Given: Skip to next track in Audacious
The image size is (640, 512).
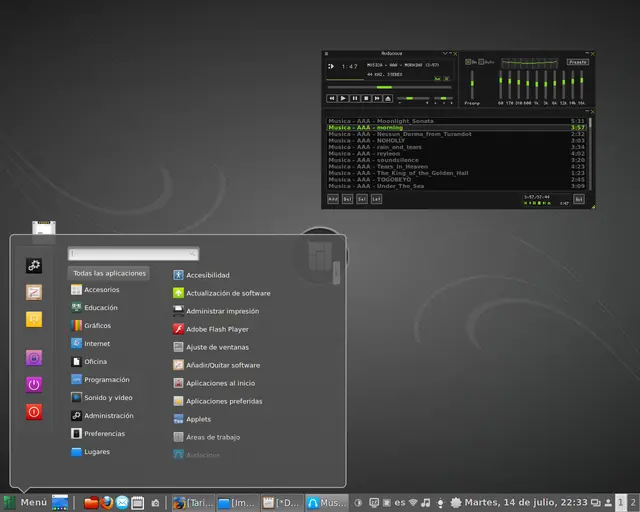Looking at the screenshot, I should pyautogui.click(x=377, y=98).
